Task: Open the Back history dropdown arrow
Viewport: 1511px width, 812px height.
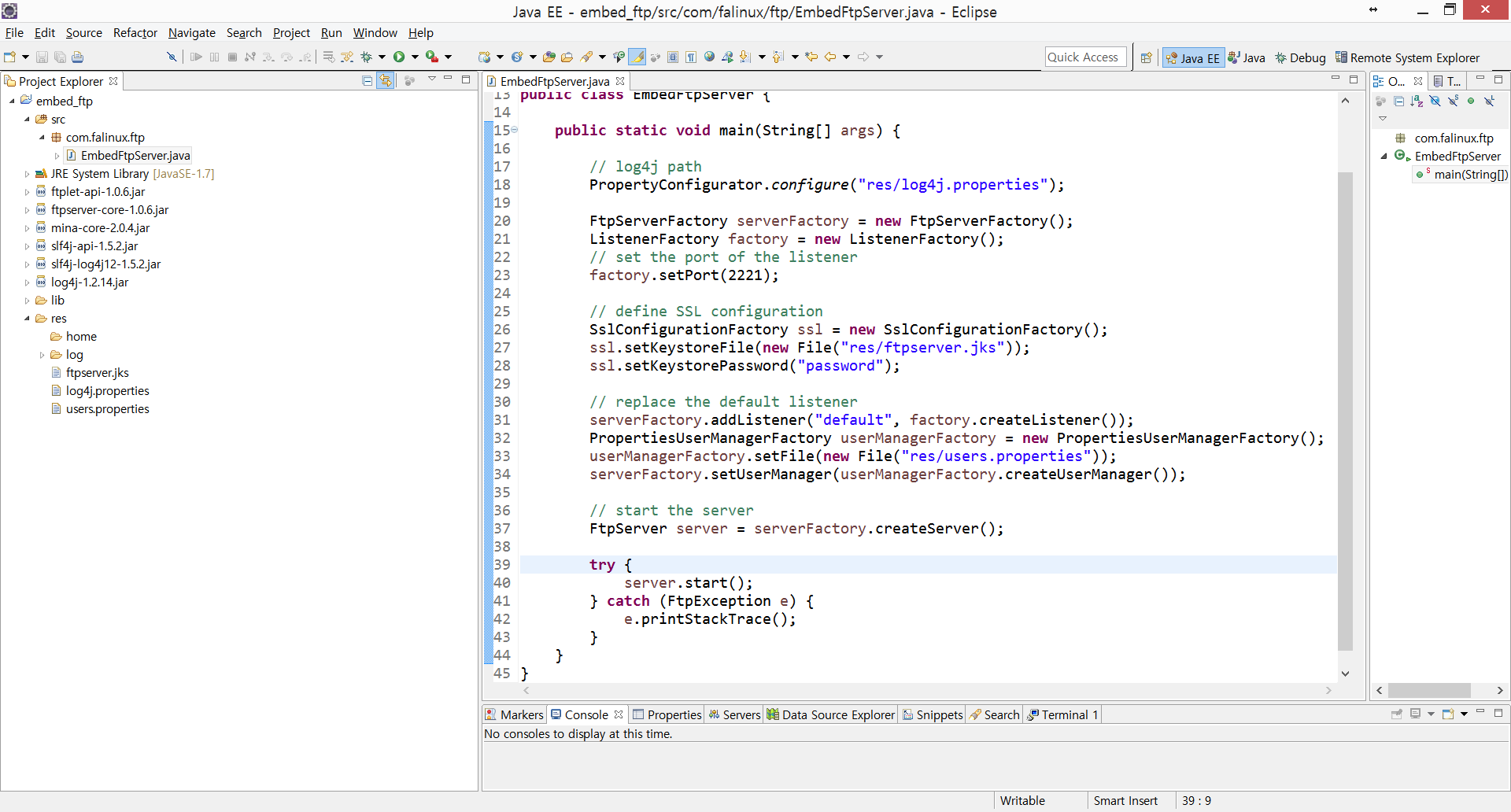Action: [847, 57]
